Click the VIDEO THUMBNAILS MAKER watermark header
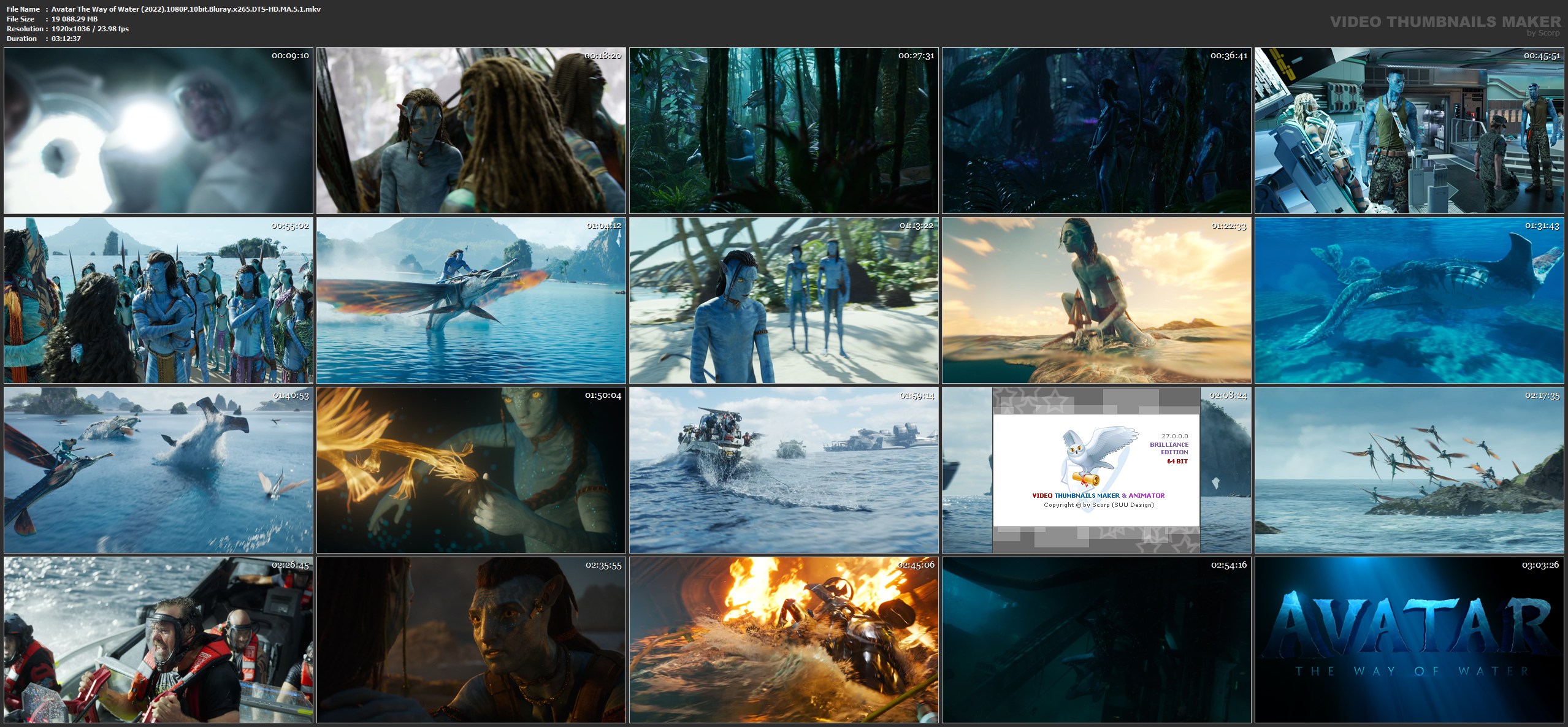This screenshot has width=1568, height=727. tap(1445, 22)
